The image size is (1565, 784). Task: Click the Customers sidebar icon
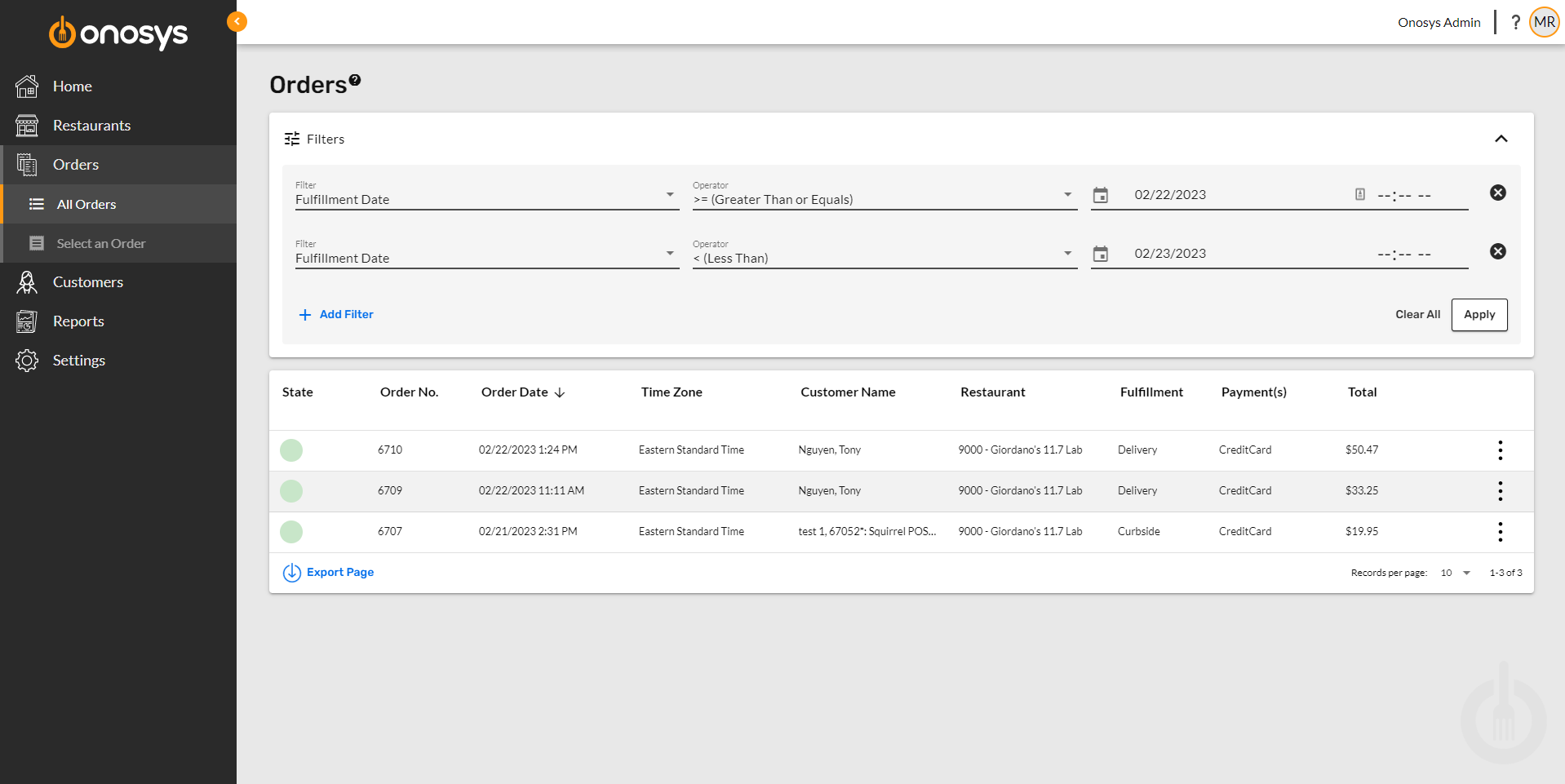pos(26,281)
